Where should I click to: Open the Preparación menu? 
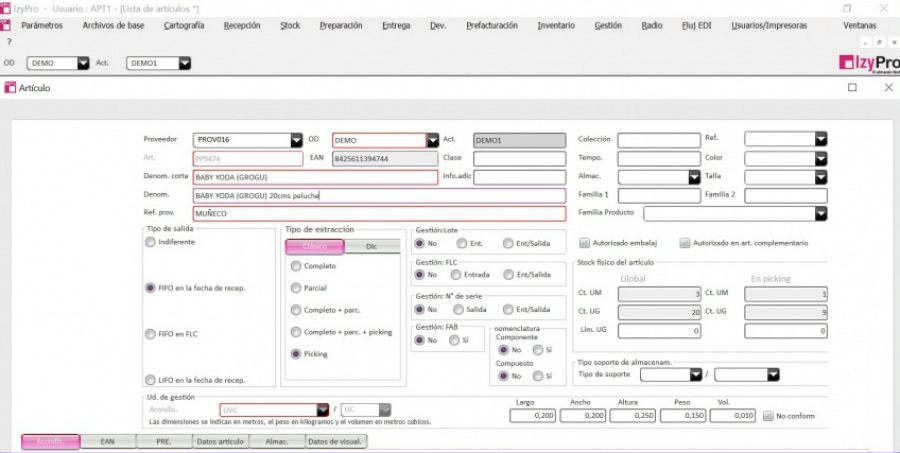tap(341, 25)
